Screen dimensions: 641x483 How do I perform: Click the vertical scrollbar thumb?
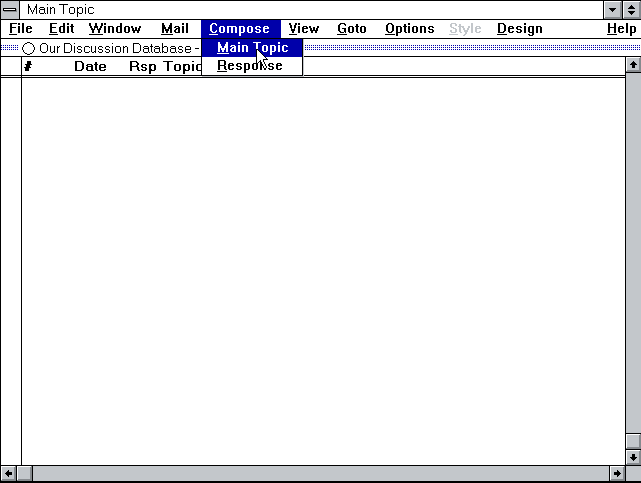[x=632, y=441]
